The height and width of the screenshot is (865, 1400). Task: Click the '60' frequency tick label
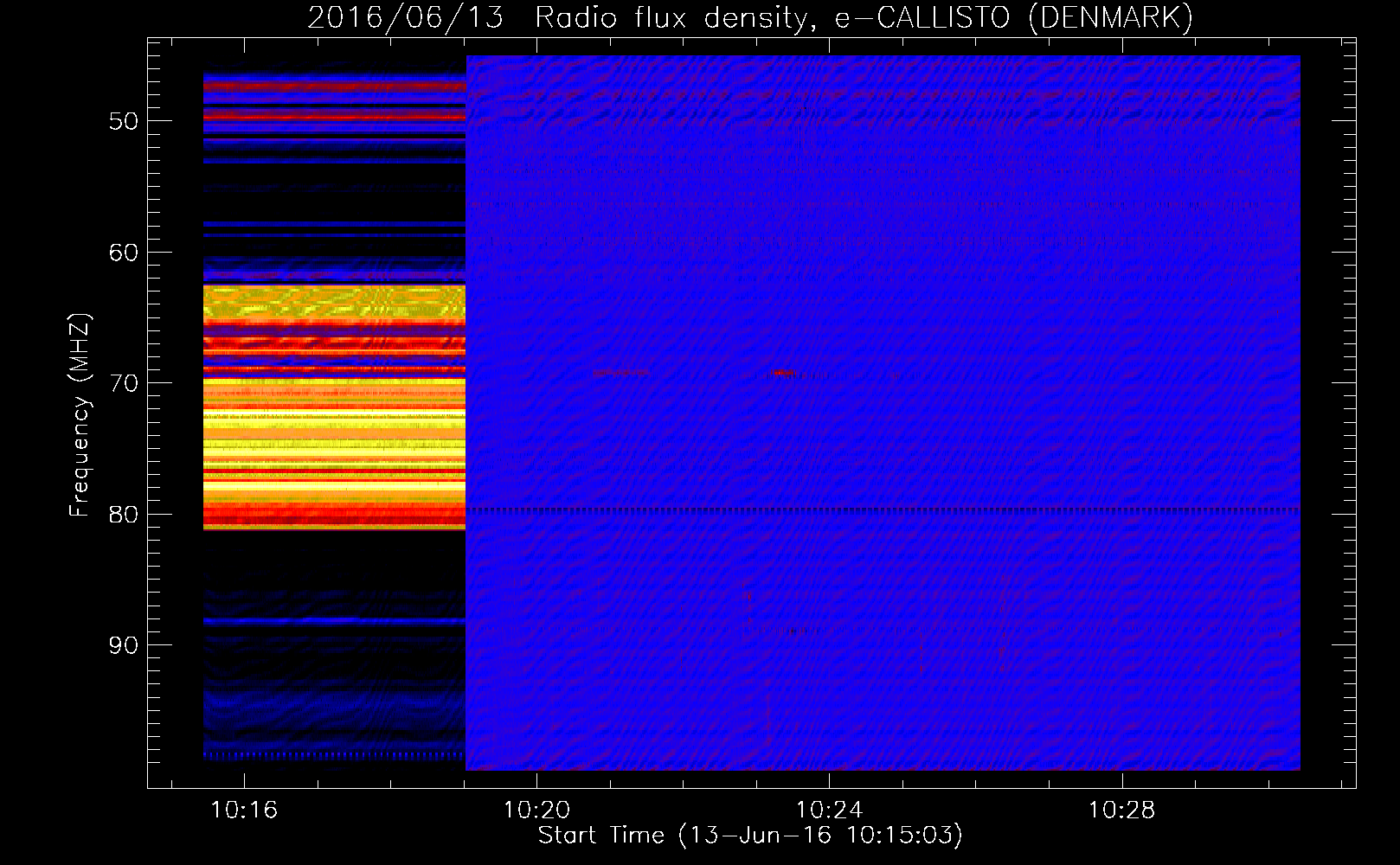click(124, 253)
